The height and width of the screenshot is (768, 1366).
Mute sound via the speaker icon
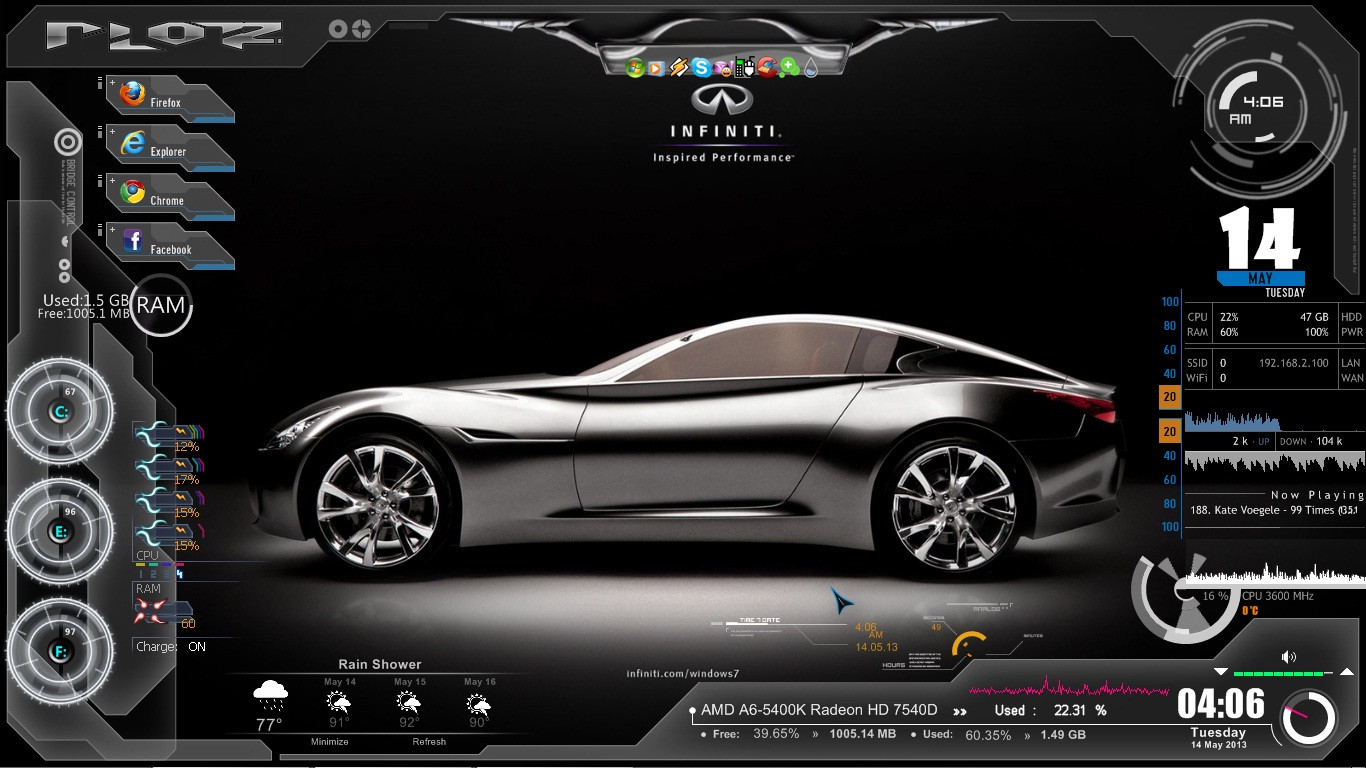pyautogui.click(x=1288, y=657)
